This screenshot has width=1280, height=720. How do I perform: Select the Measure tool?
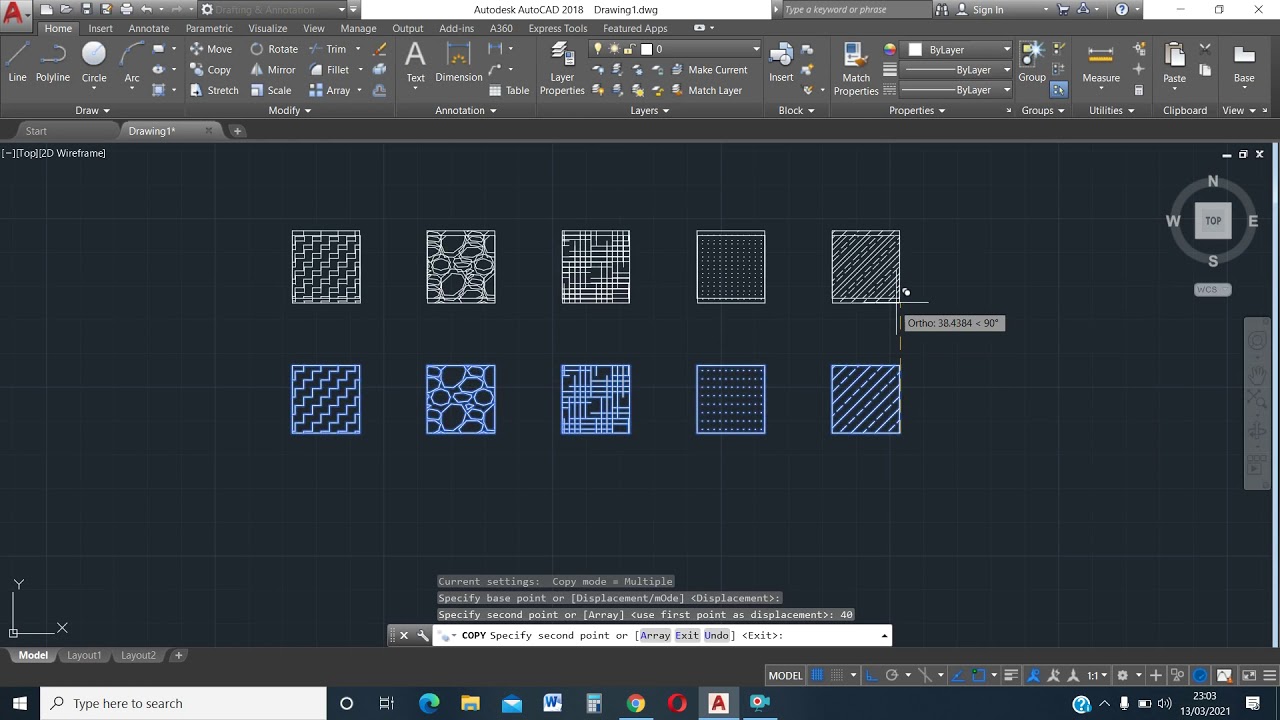1101,62
